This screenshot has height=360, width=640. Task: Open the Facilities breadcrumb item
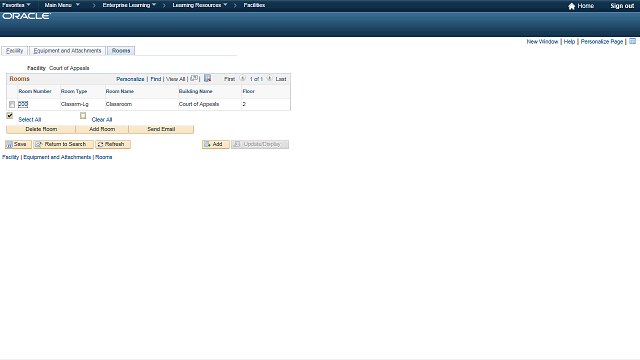(254, 5)
